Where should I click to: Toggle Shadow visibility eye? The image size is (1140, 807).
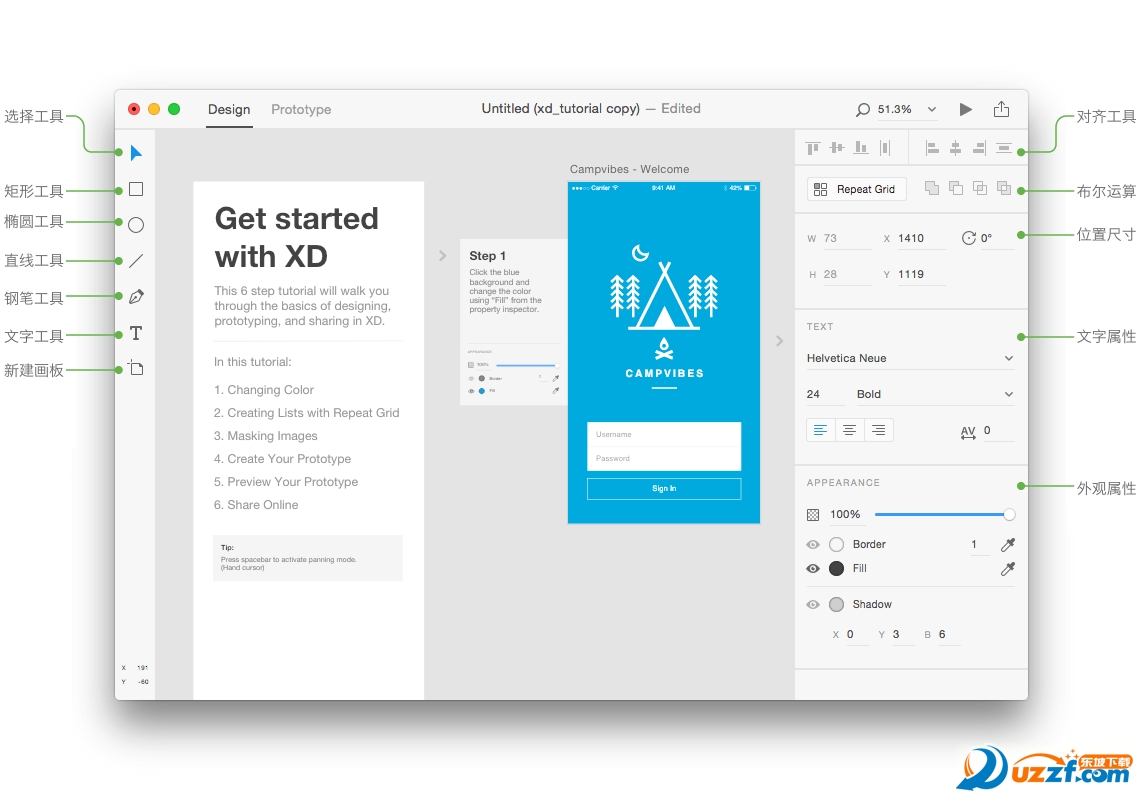tap(813, 604)
